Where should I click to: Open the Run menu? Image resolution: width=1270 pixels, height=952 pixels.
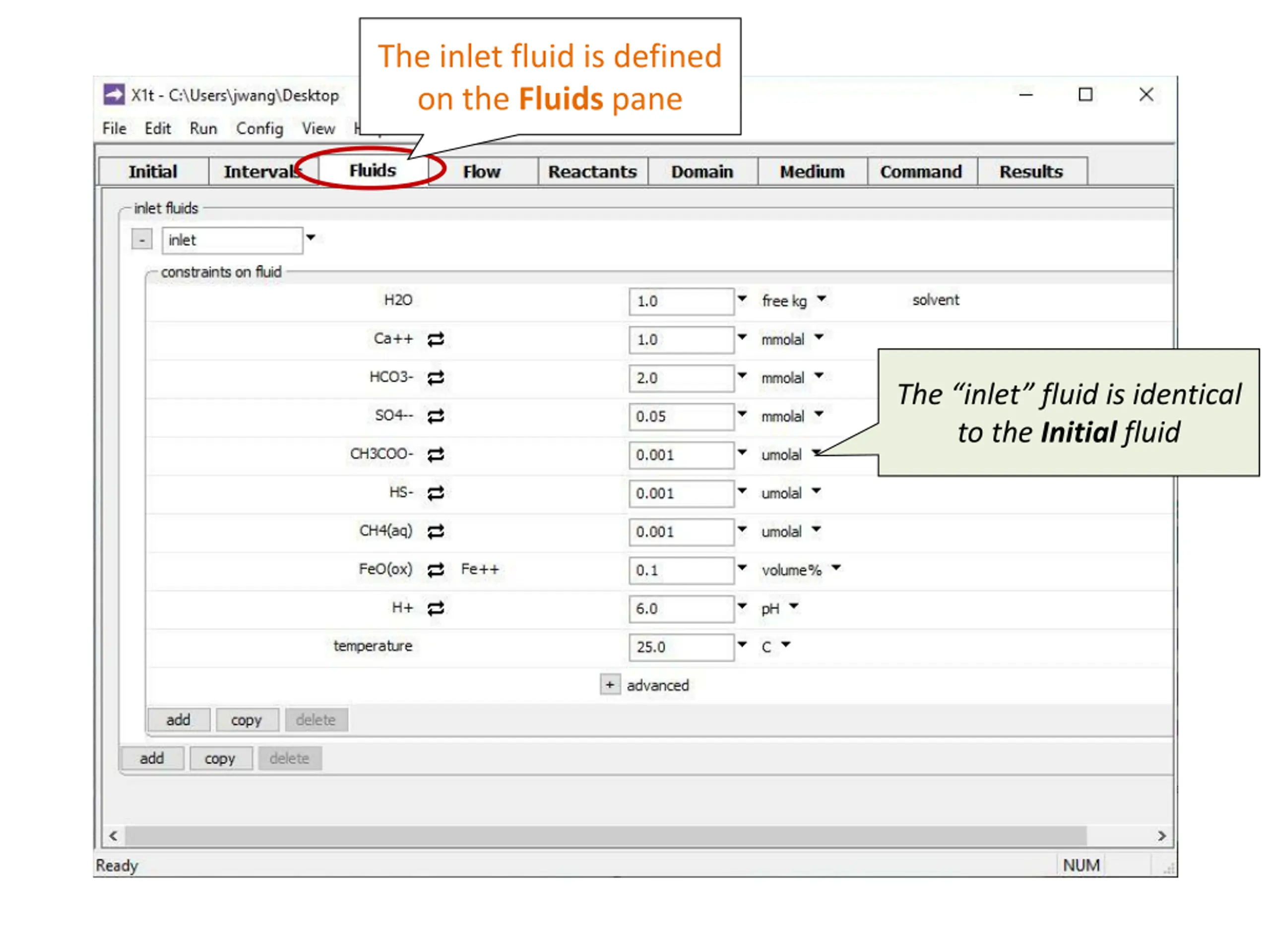[203, 128]
